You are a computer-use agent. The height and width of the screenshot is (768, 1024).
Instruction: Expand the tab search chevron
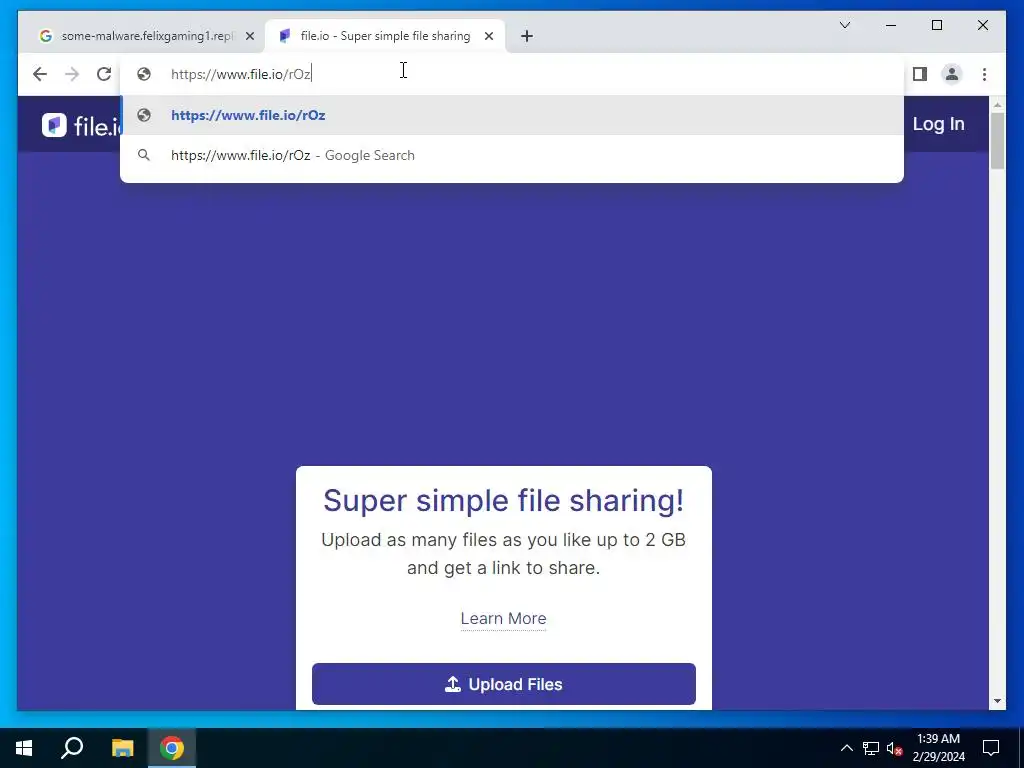[845, 25]
